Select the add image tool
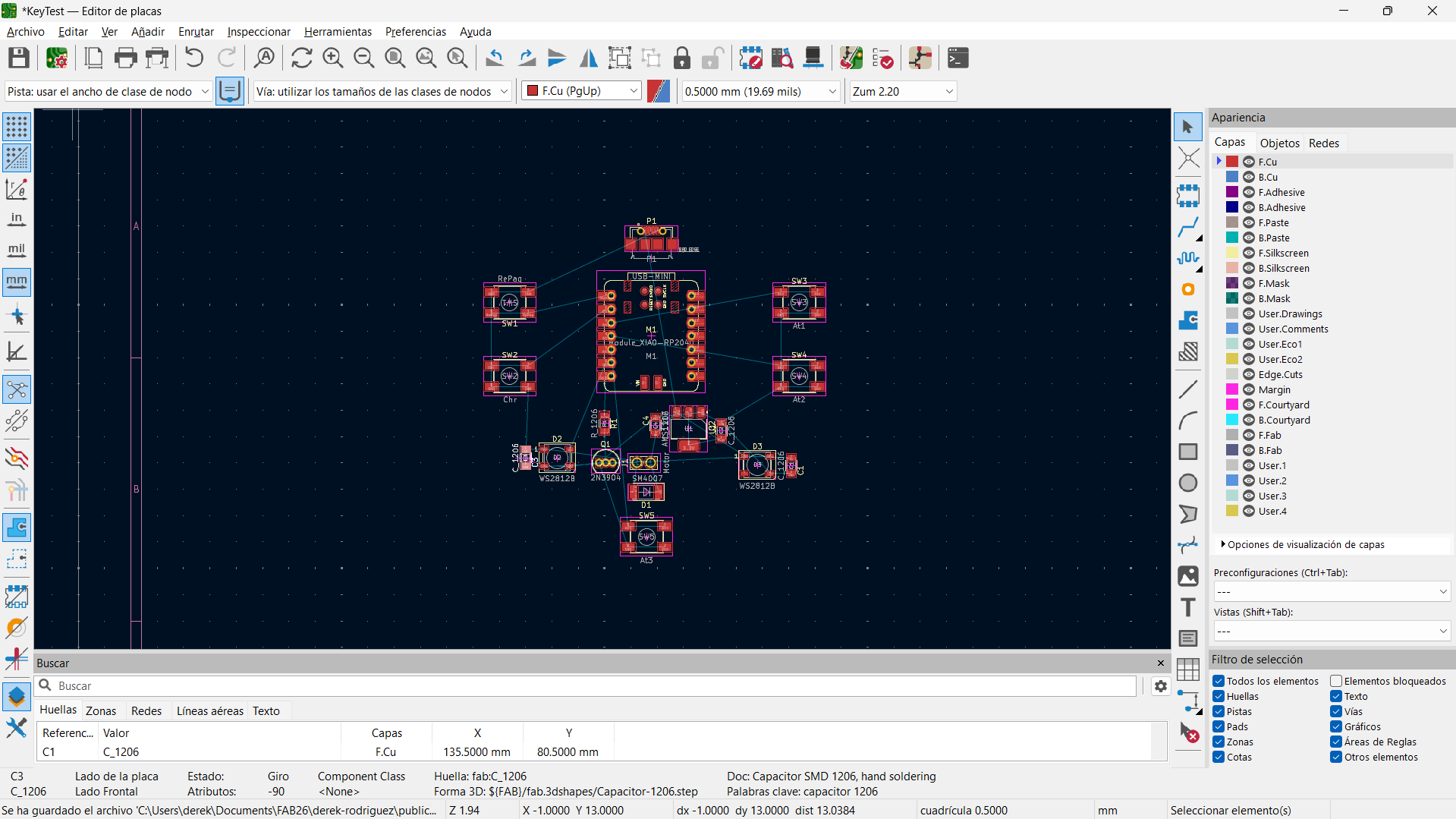 coord(1188,576)
